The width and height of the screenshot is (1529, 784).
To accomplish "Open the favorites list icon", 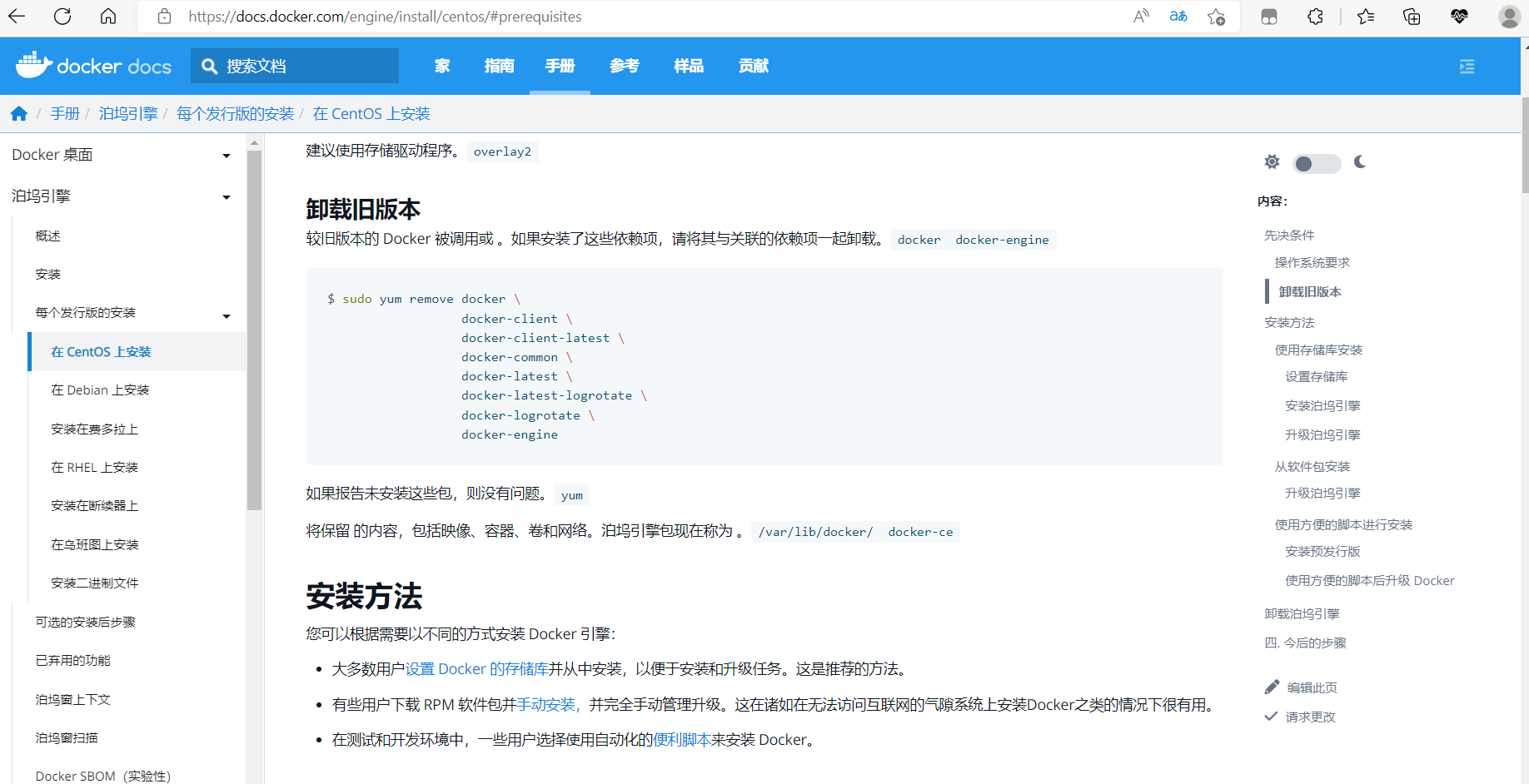I will 1366,16.
